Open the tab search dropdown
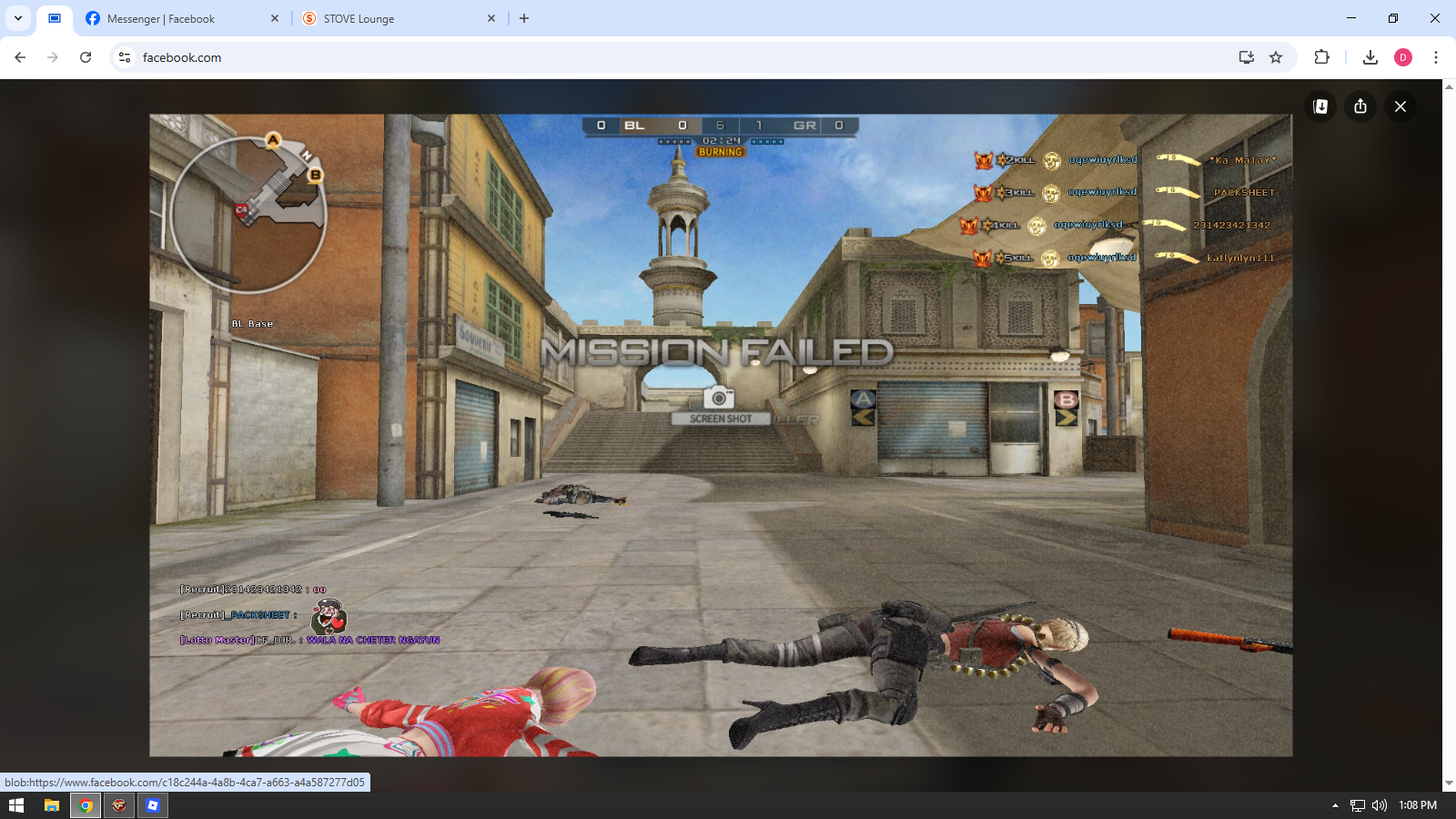This screenshot has height=819, width=1456. [x=18, y=18]
